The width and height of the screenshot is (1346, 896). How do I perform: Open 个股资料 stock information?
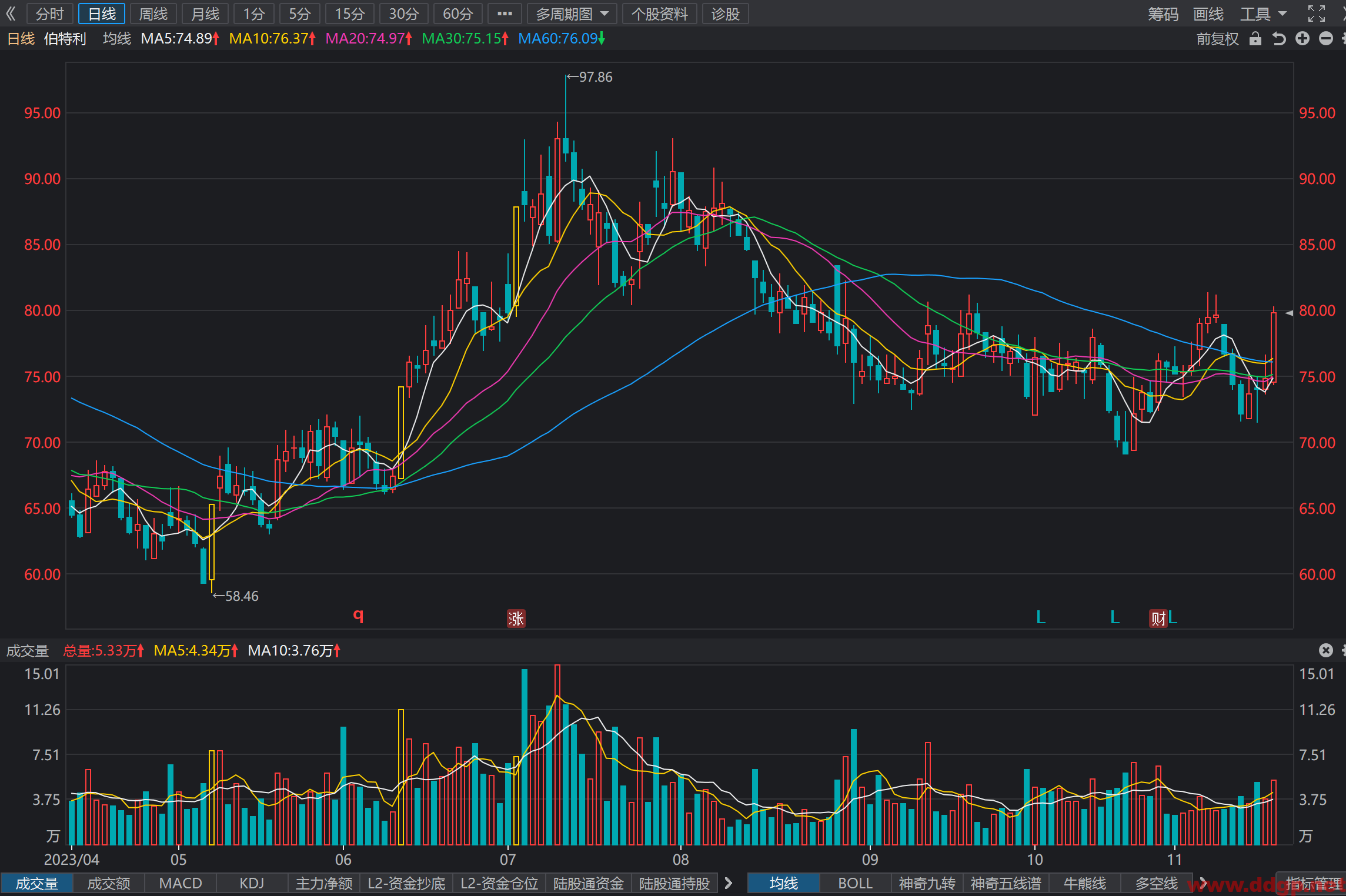[x=660, y=14]
